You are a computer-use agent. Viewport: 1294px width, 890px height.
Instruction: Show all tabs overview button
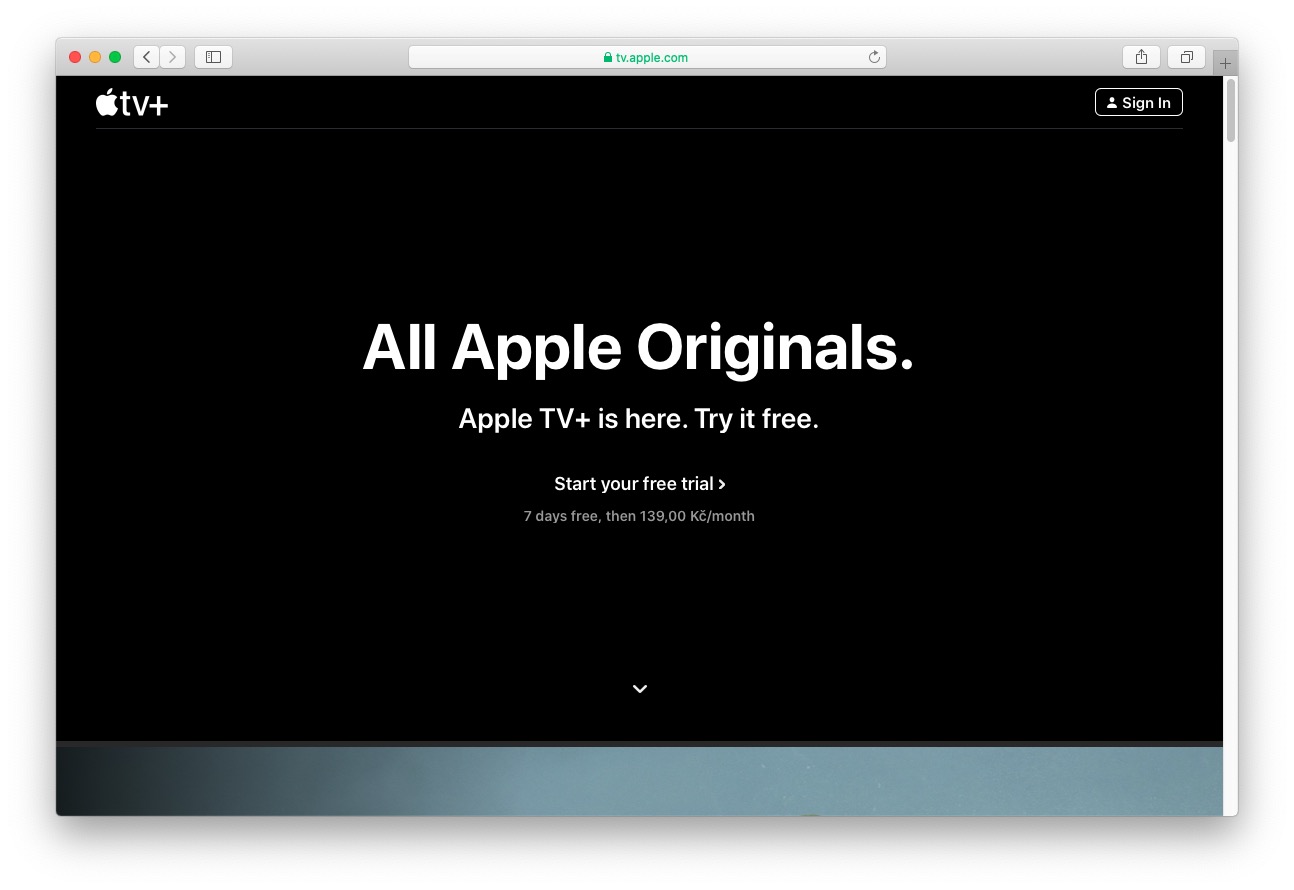coord(1187,57)
